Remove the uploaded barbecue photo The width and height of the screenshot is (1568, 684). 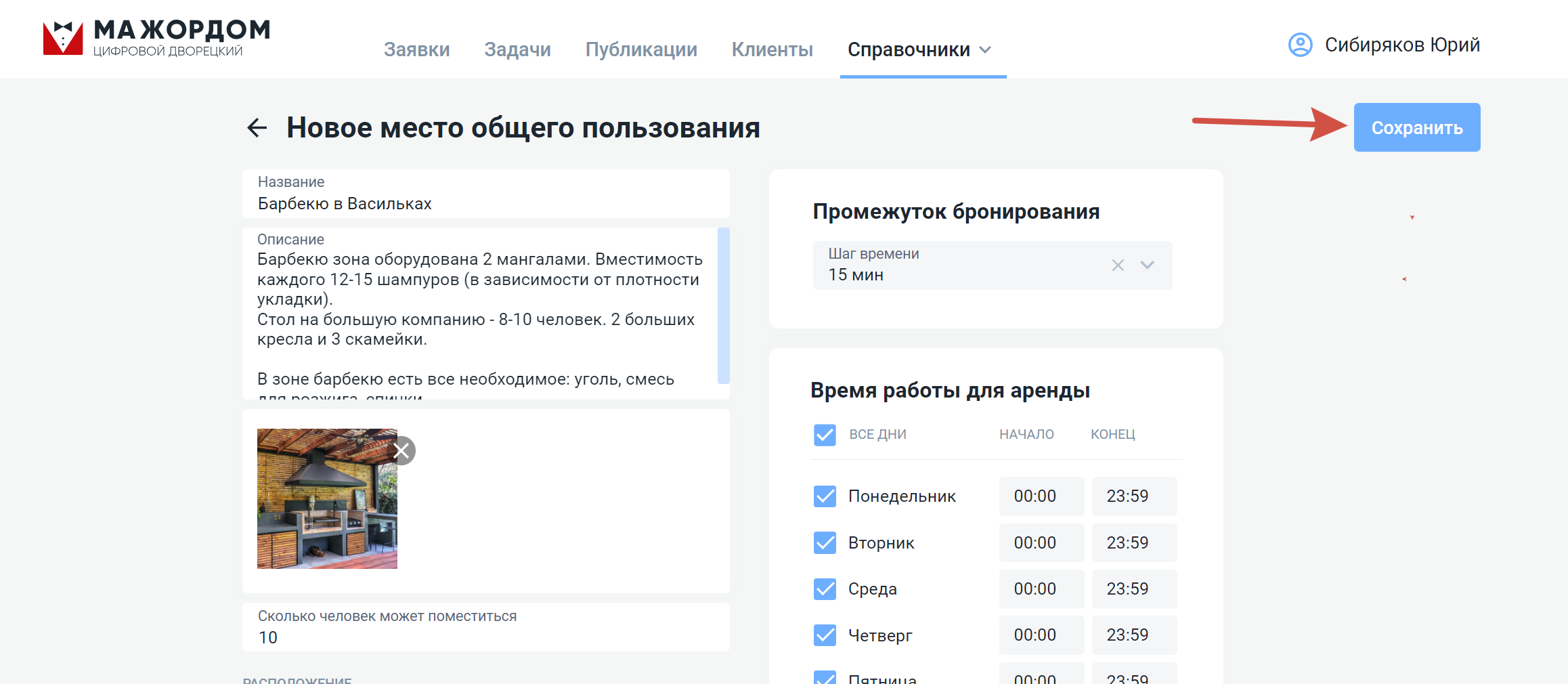coord(402,450)
